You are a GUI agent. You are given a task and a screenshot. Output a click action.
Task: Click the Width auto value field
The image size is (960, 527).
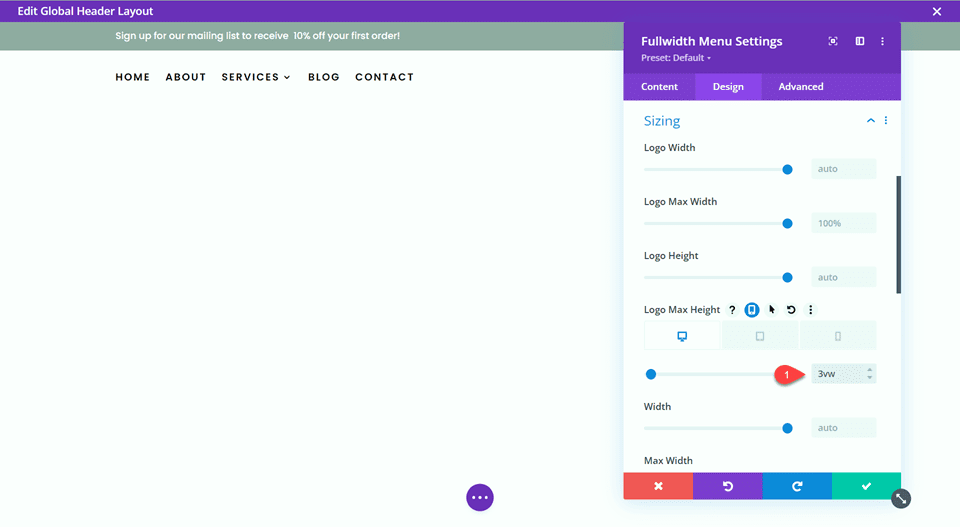[844, 428]
